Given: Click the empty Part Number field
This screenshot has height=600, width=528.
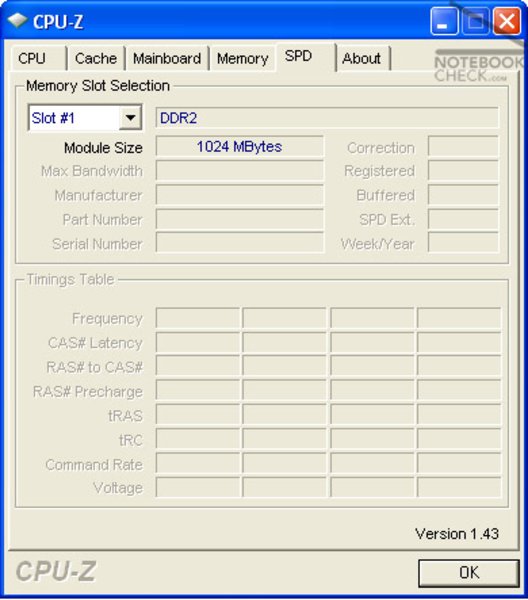Looking at the screenshot, I should click(240, 220).
